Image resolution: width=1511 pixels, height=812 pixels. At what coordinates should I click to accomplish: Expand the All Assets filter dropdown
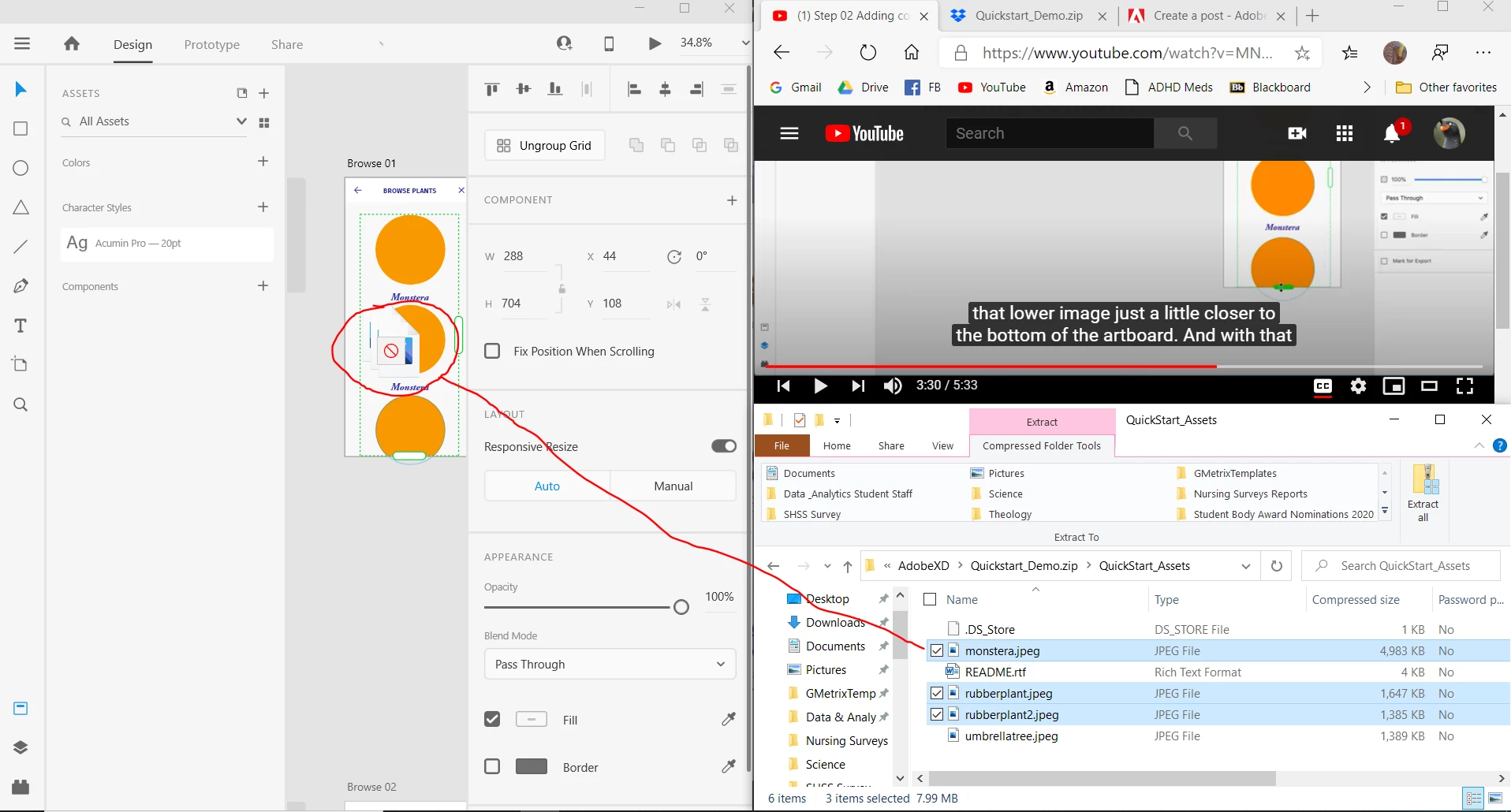point(241,121)
